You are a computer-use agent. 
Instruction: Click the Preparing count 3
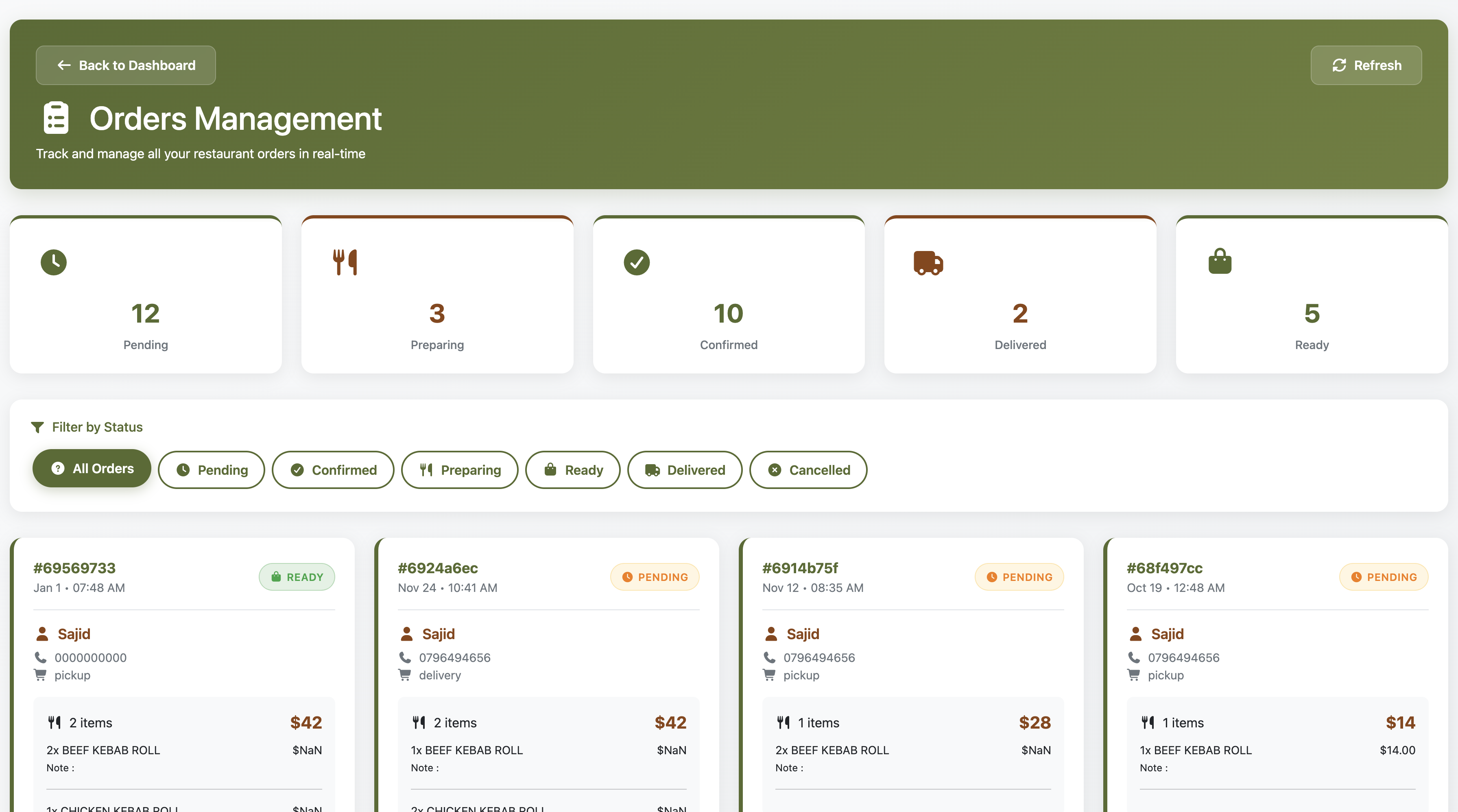pos(437,314)
